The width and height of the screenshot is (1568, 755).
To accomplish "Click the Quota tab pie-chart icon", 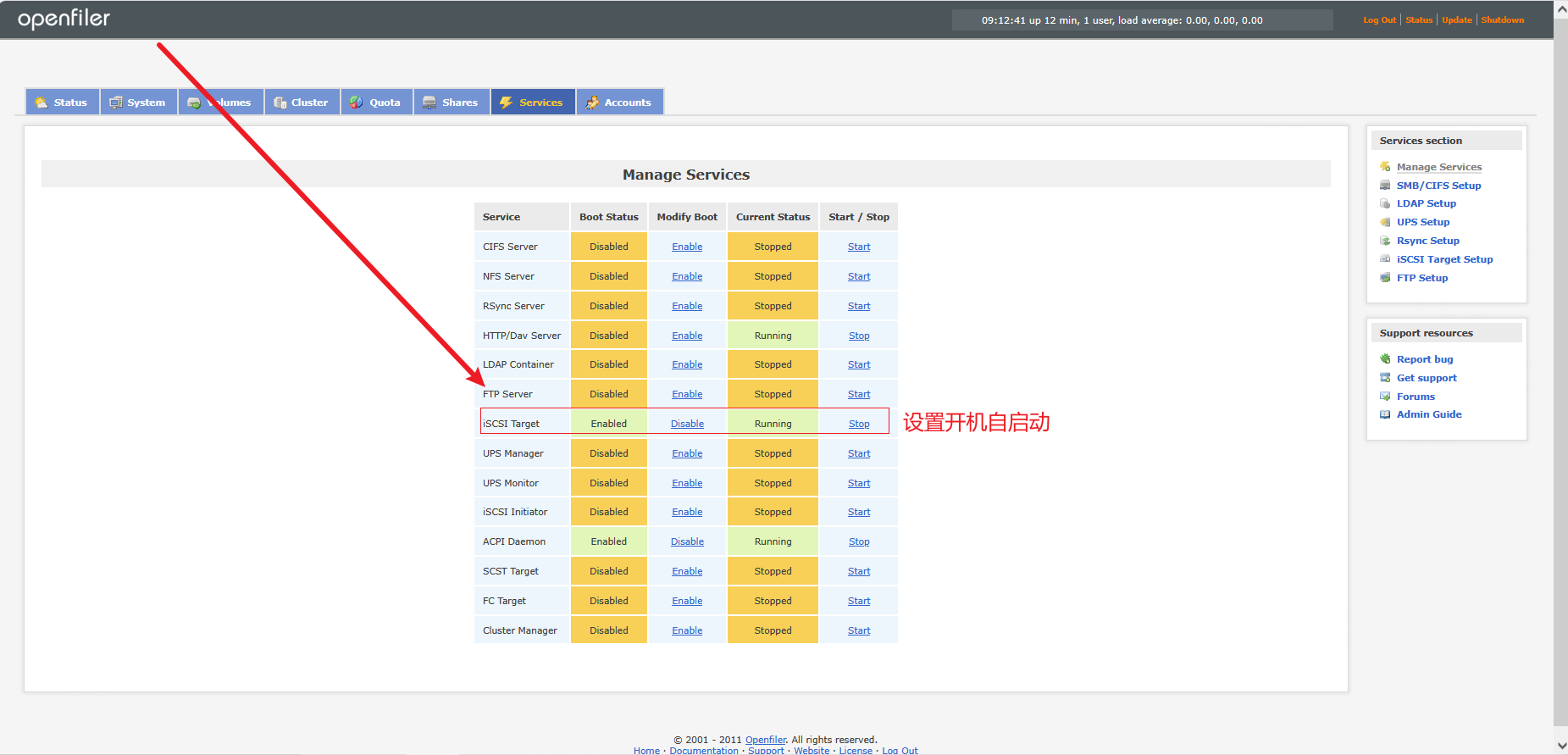I will pos(357,103).
